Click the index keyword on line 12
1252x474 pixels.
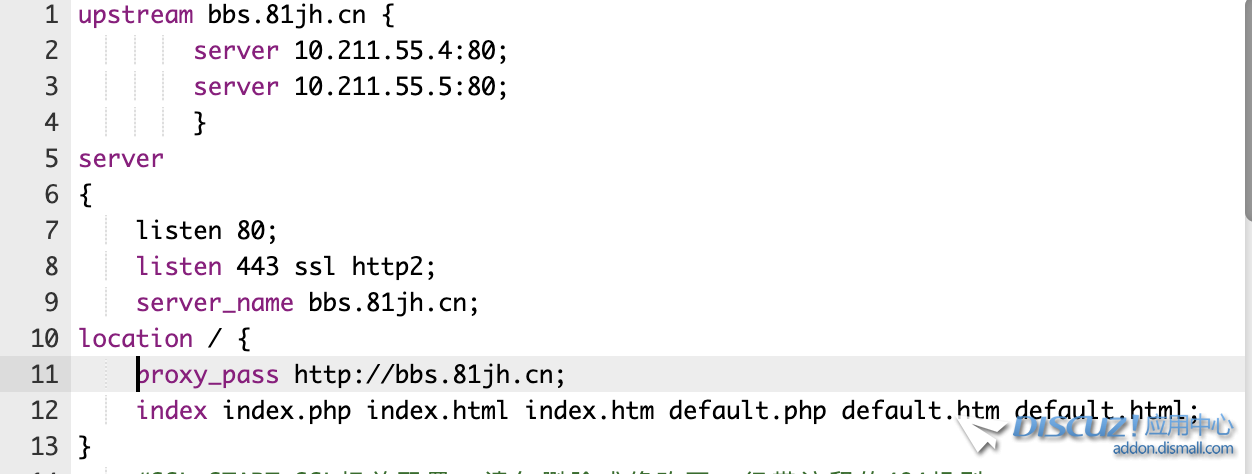coord(172,411)
